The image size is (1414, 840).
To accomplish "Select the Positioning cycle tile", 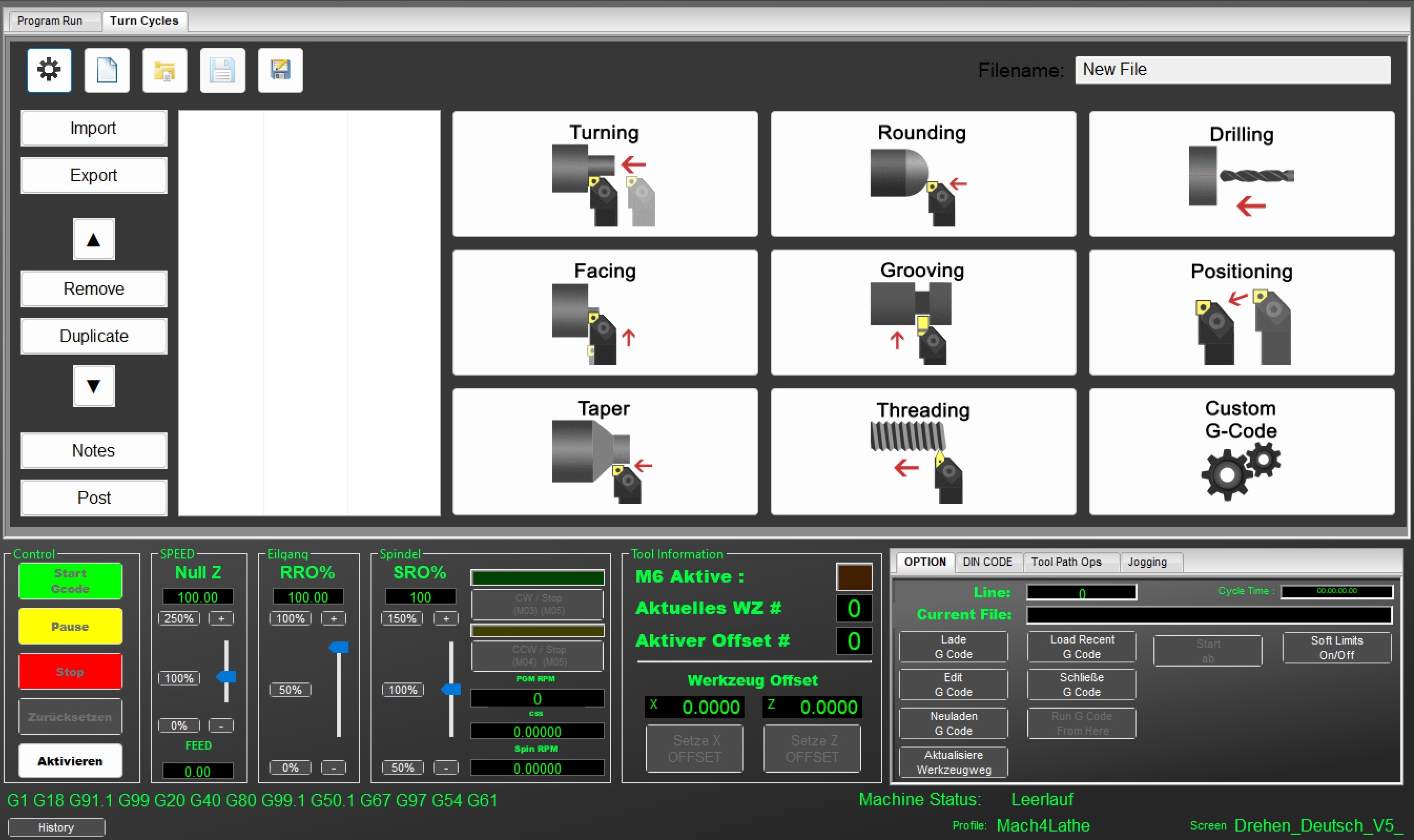I will pyautogui.click(x=1241, y=313).
